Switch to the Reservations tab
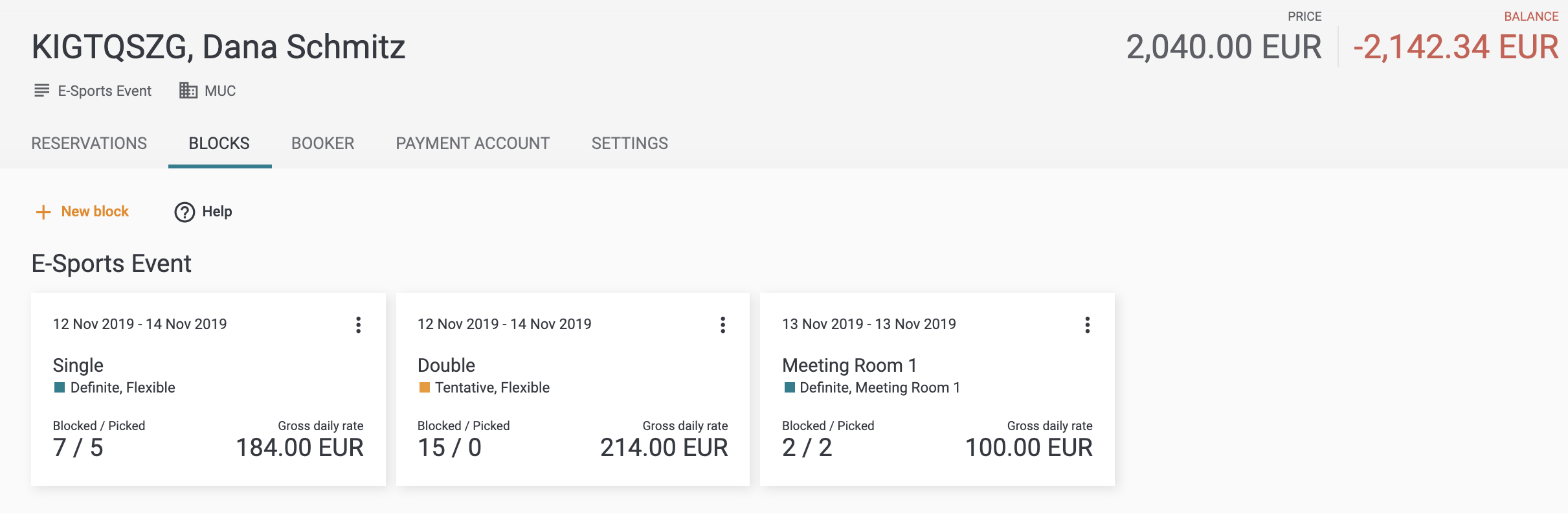1568x513 pixels. point(89,143)
